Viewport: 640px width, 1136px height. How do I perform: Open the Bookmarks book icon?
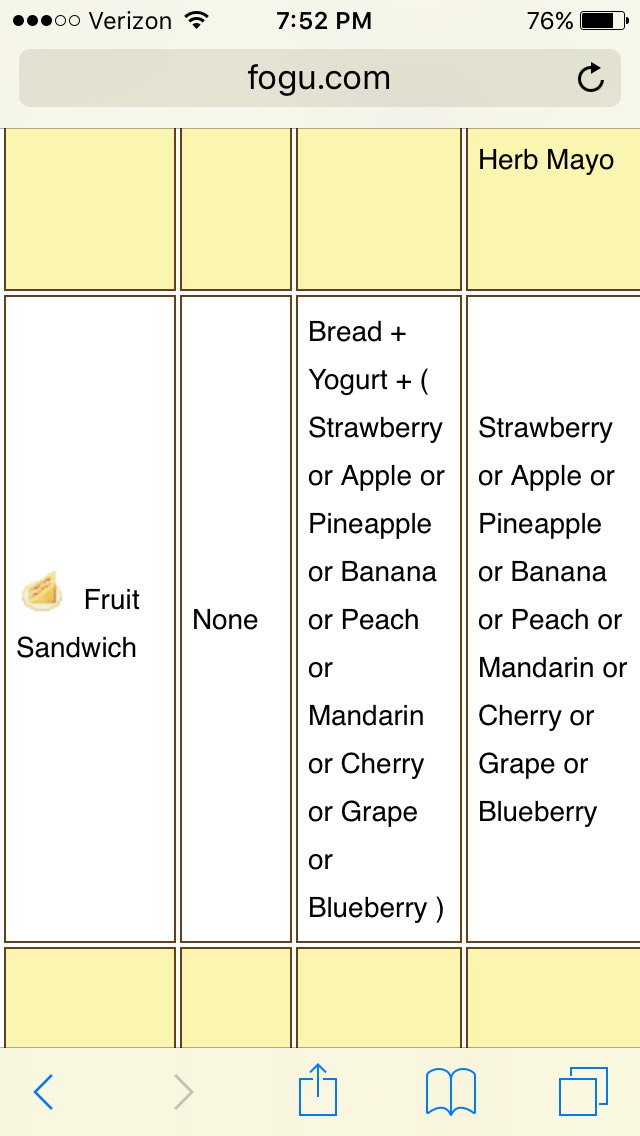coord(449,1090)
